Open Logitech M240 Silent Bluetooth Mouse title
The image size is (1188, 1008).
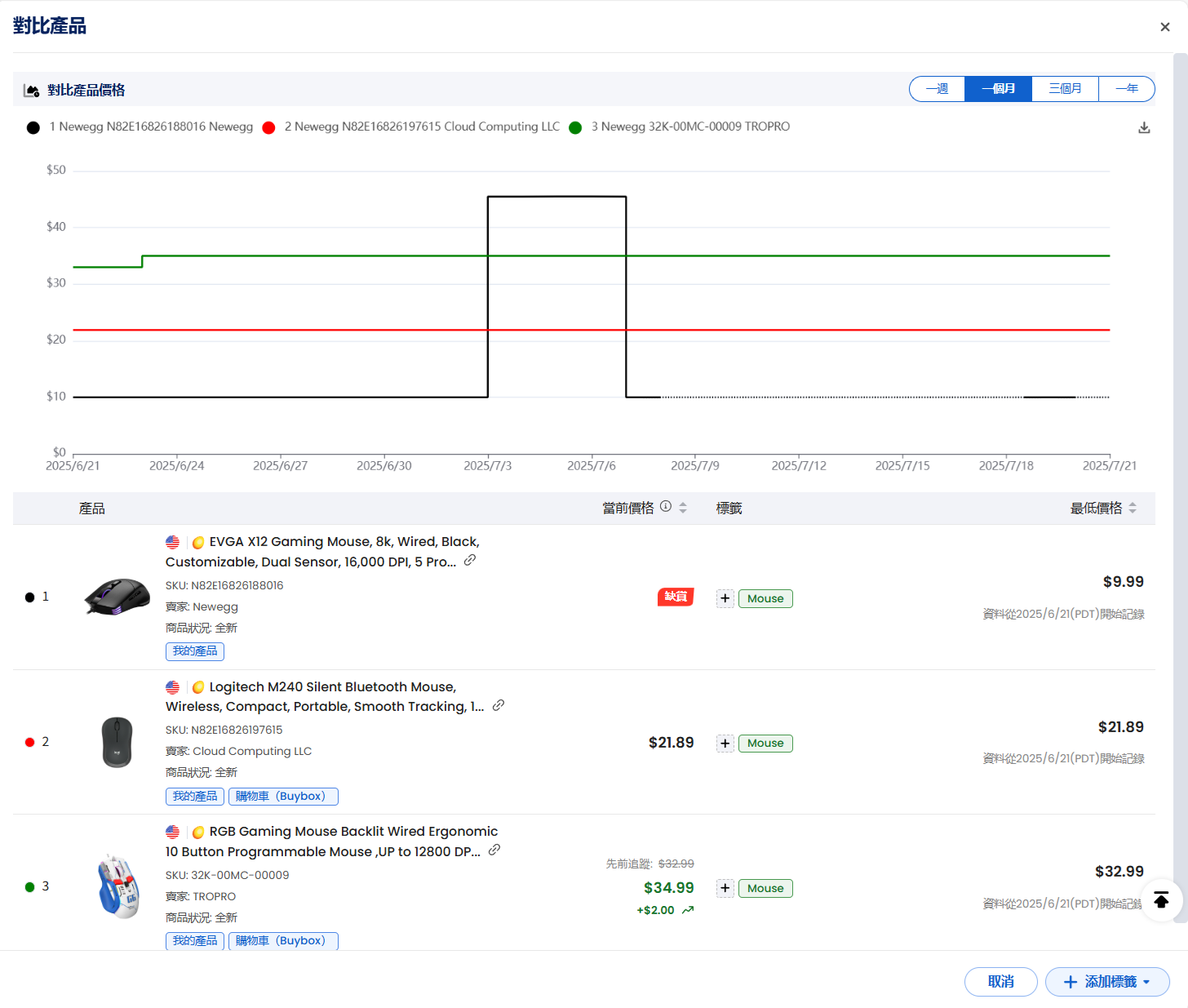pos(325,697)
